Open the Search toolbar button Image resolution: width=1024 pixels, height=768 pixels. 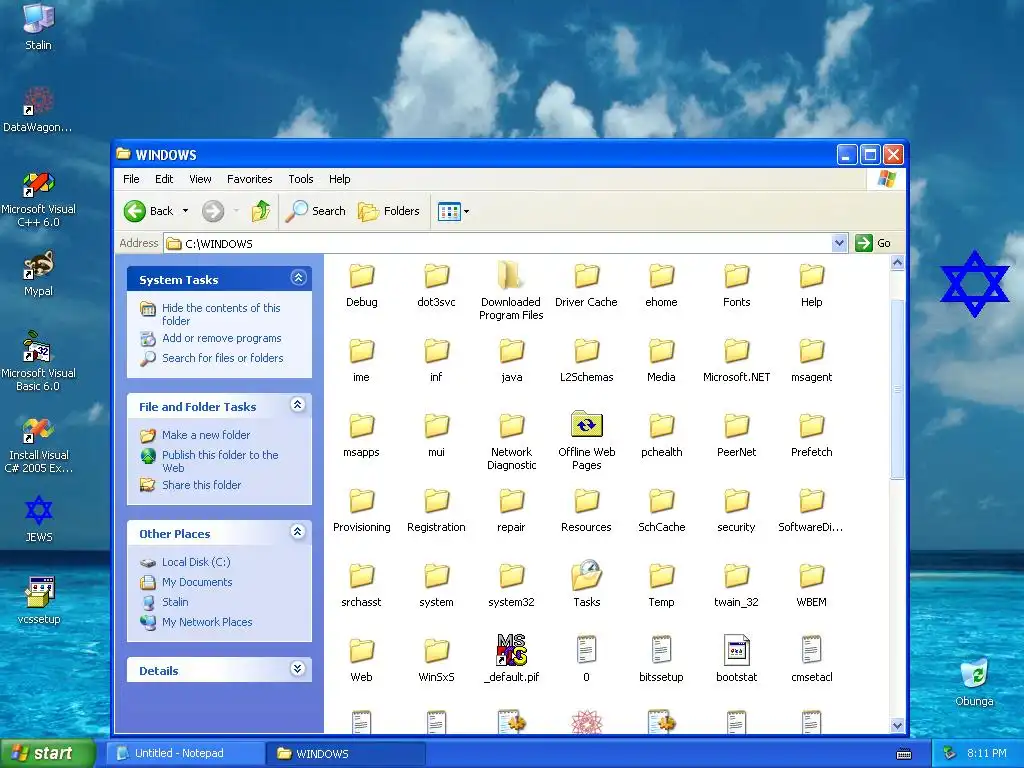point(316,211)
